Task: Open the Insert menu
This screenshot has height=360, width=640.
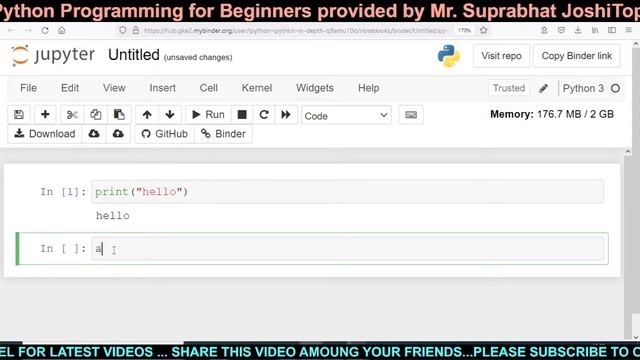Action: [x=162, y=88]
